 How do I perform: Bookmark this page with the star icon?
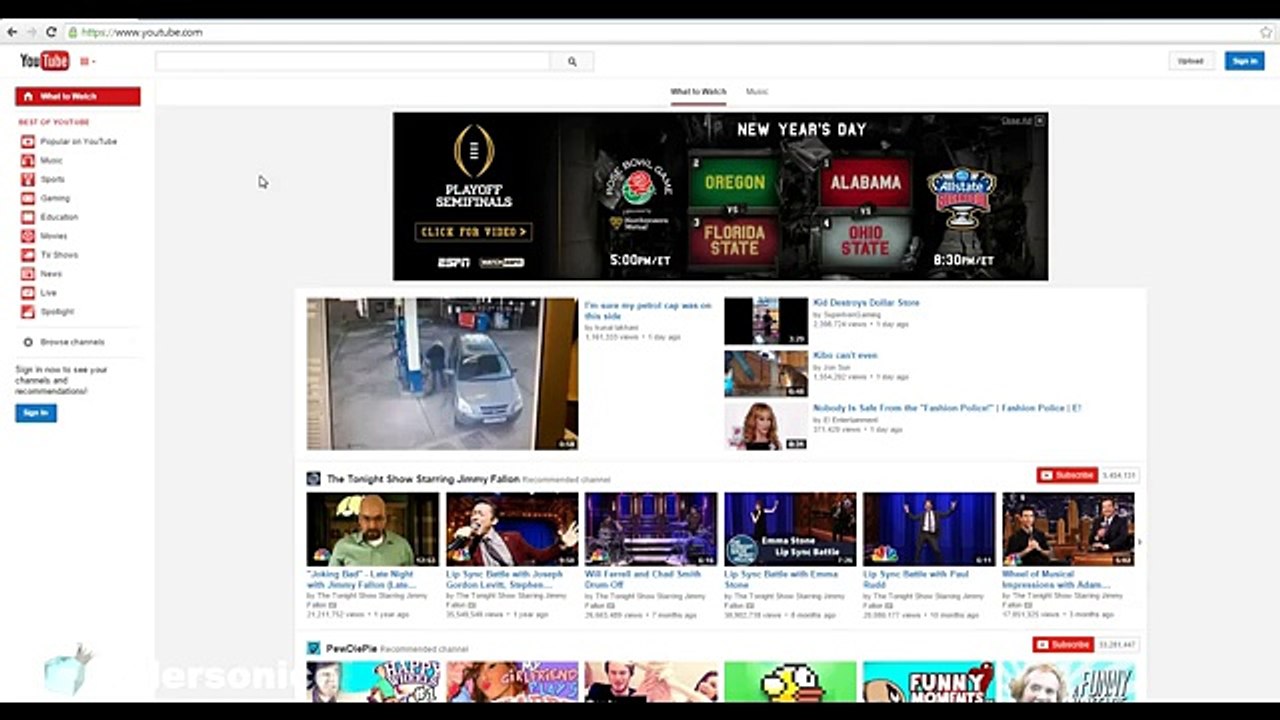(x=1265, y=32)
